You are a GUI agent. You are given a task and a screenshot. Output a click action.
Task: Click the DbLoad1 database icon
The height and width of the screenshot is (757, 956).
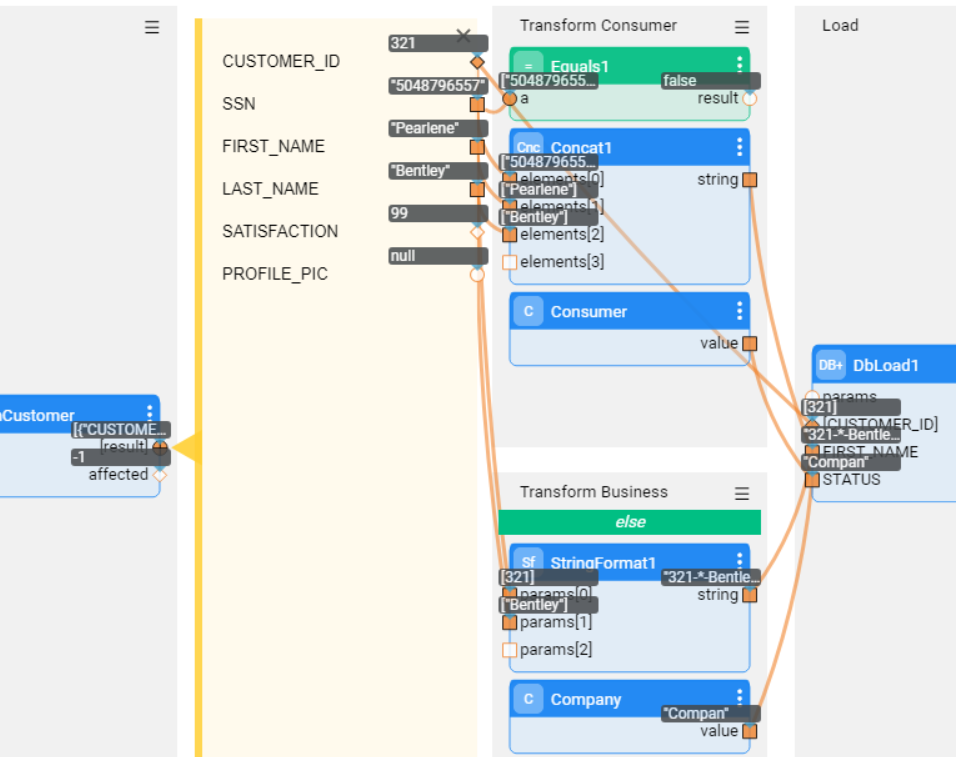click(x=831, y=365)
